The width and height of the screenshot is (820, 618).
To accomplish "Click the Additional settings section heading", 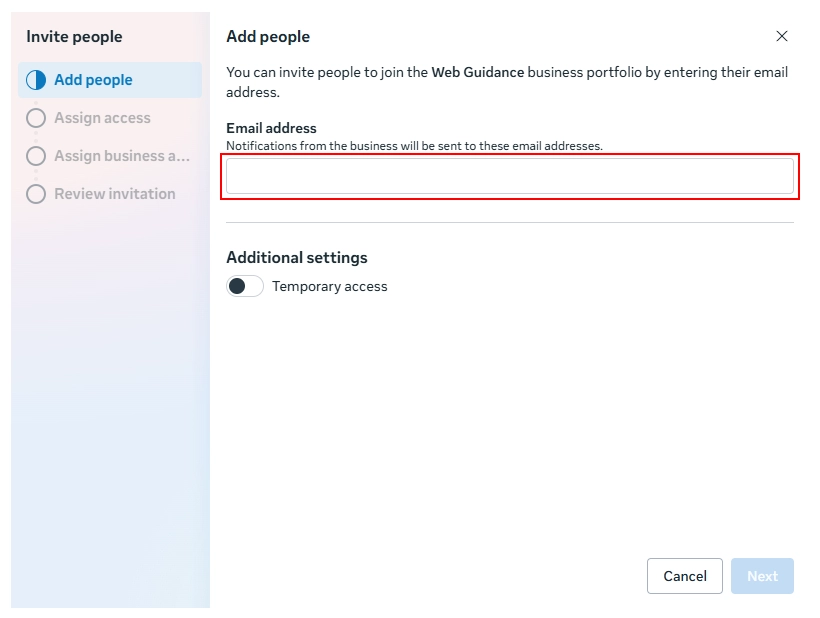I will tap(297, 257).
